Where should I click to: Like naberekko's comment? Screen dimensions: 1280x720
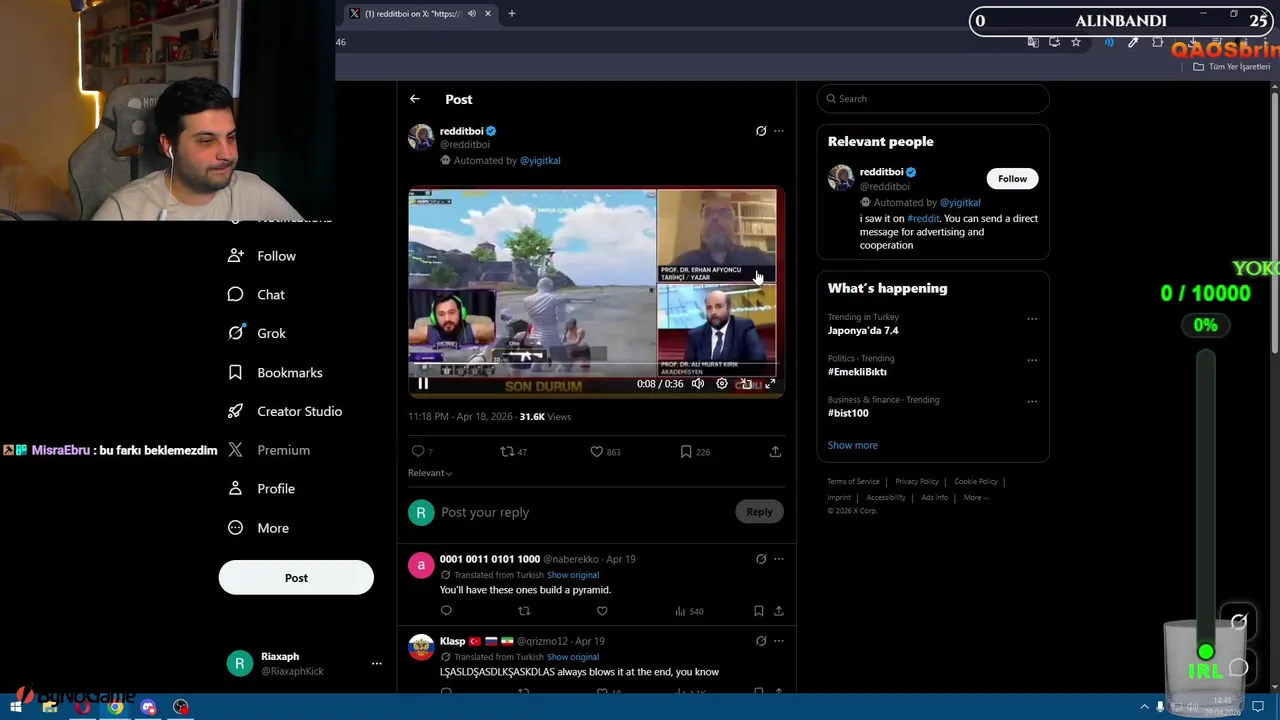point(602,611)
